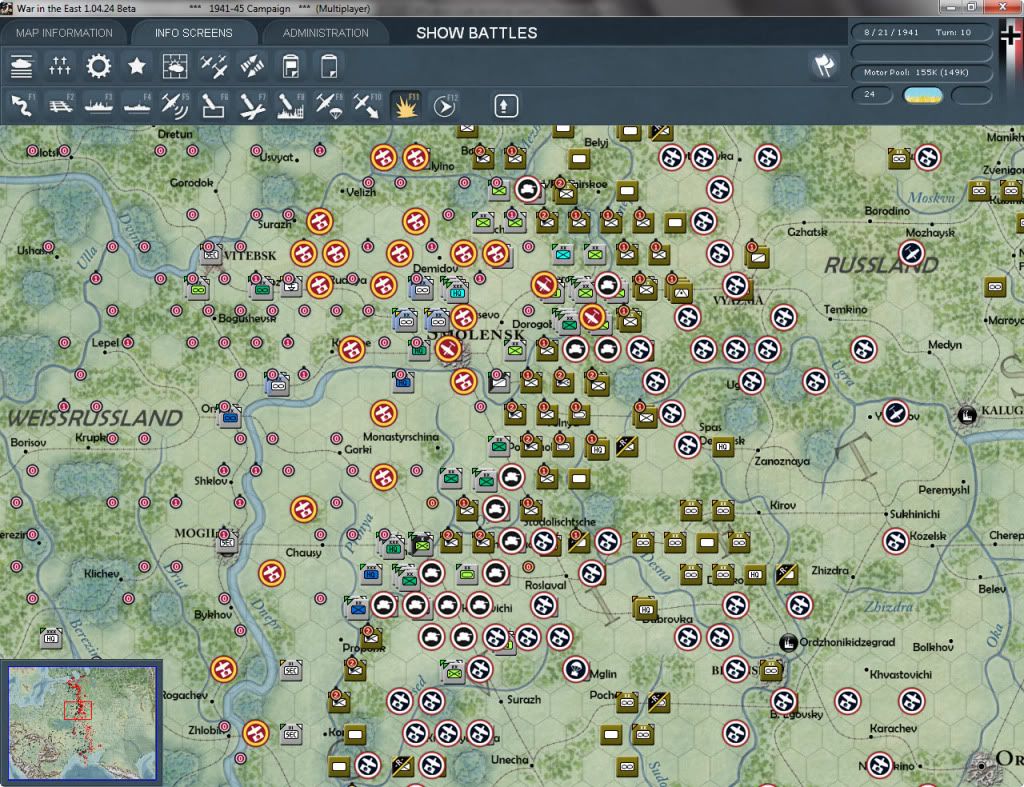Image resolution: width=1024 pixels, height=787 pixels.
Task: Select grey HQ unit near Berezina river
Action: [x=51, y=638]
